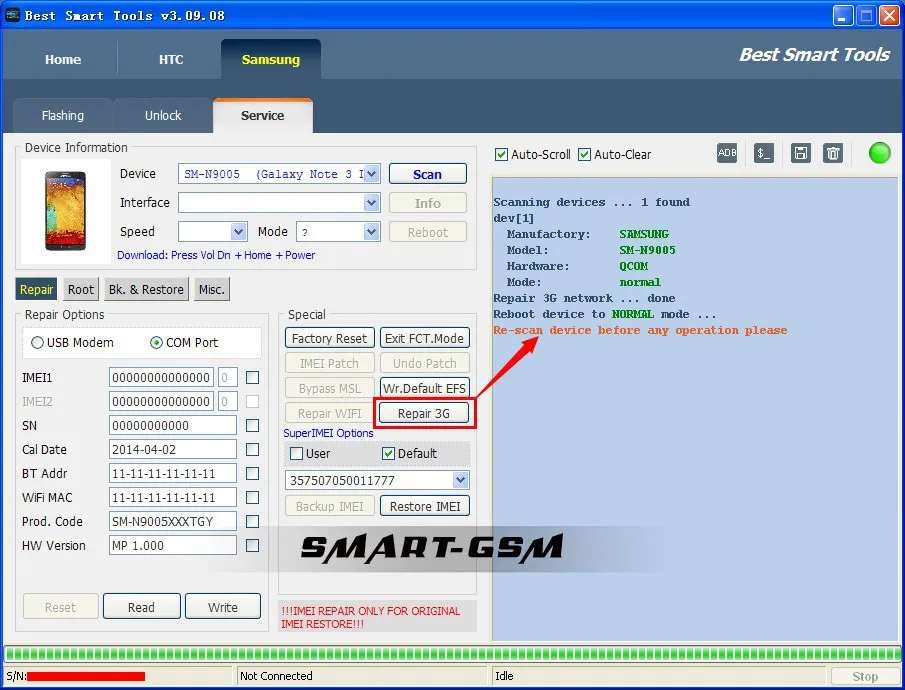The height and width of the screenshot is (690, 905).
Task: Expand the Speed dropdown
Action: click(238, 232)
